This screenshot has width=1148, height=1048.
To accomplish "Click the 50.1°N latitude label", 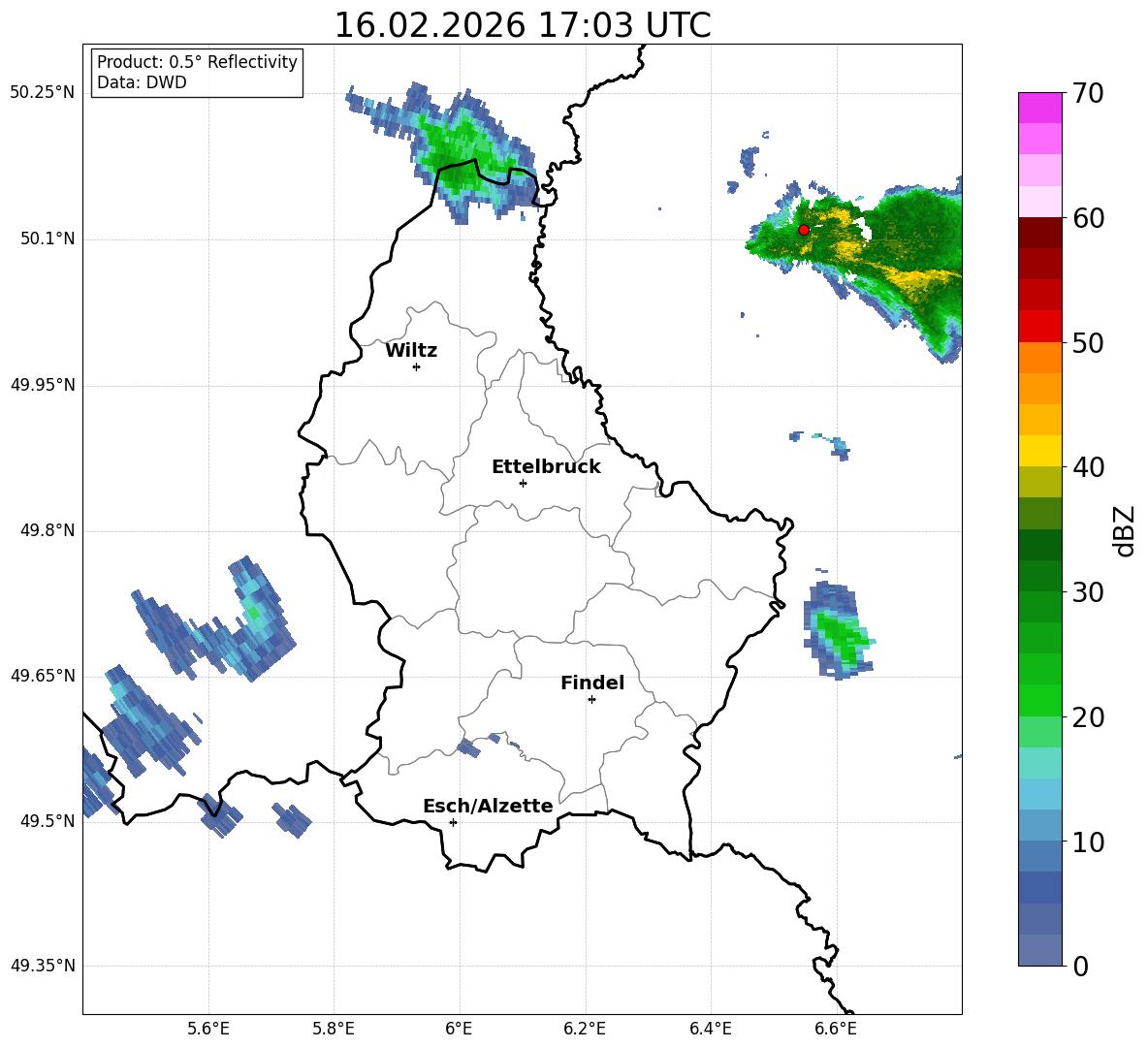I will point(48,239).
